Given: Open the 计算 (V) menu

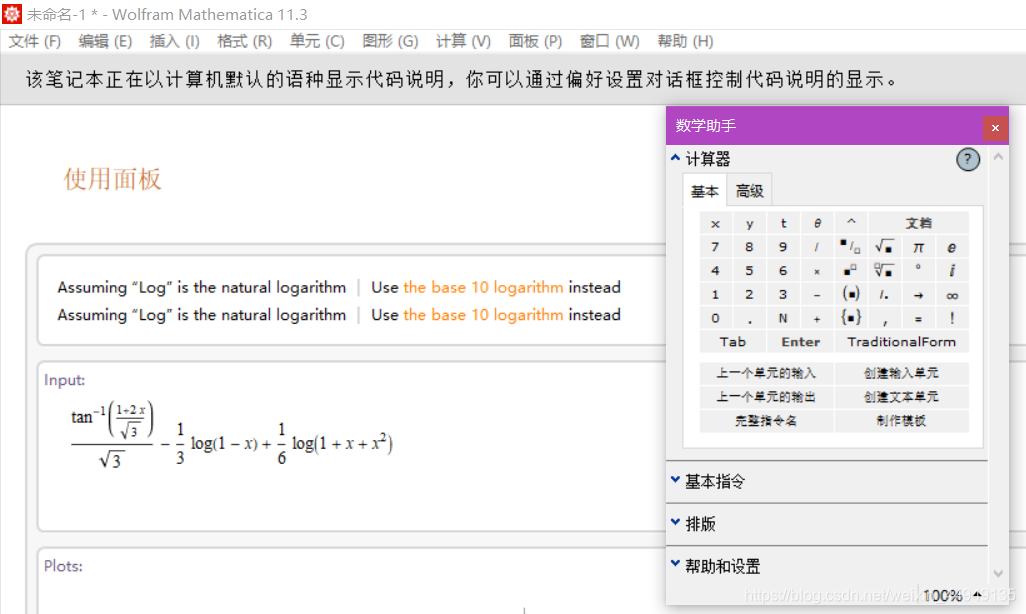Looking at the screenshot, I should [463, 41].
